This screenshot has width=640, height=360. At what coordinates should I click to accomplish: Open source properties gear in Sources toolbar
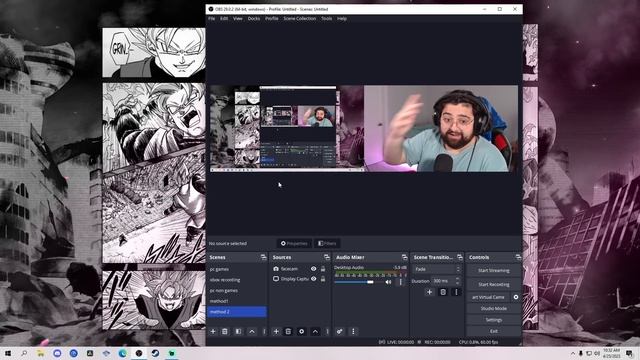click(302, 331)
